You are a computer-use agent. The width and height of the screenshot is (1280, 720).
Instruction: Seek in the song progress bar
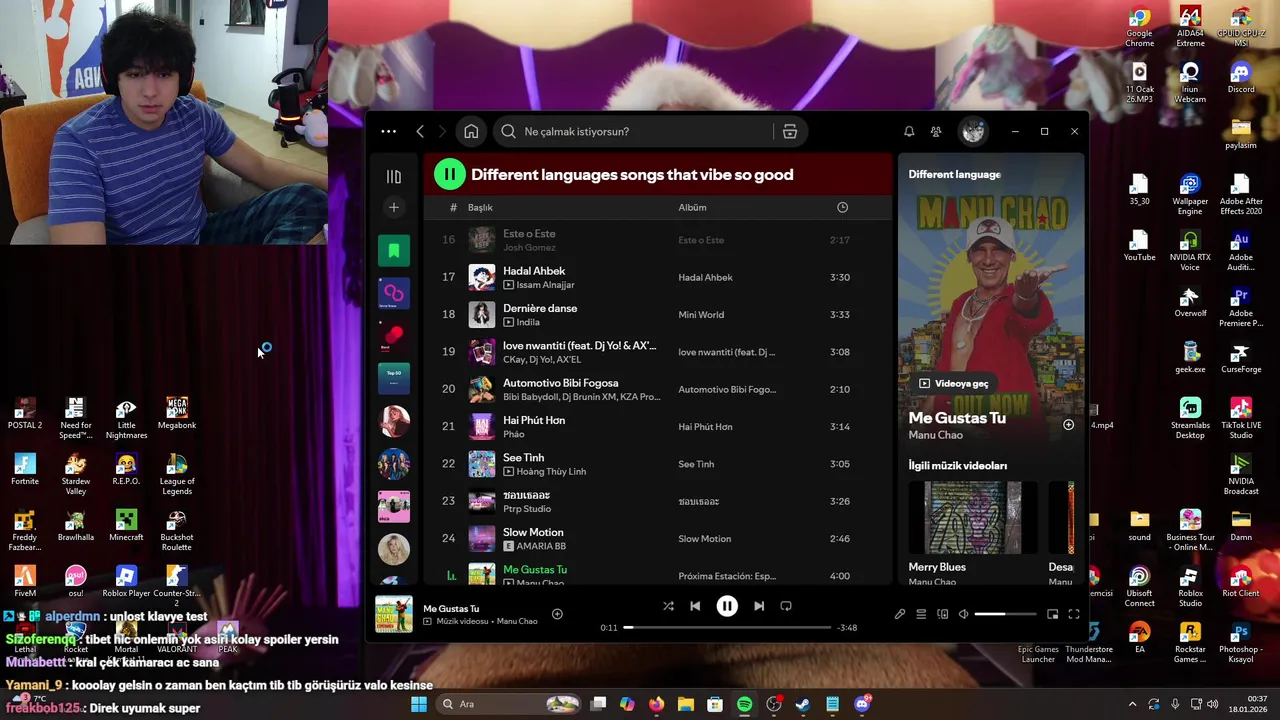728,627
